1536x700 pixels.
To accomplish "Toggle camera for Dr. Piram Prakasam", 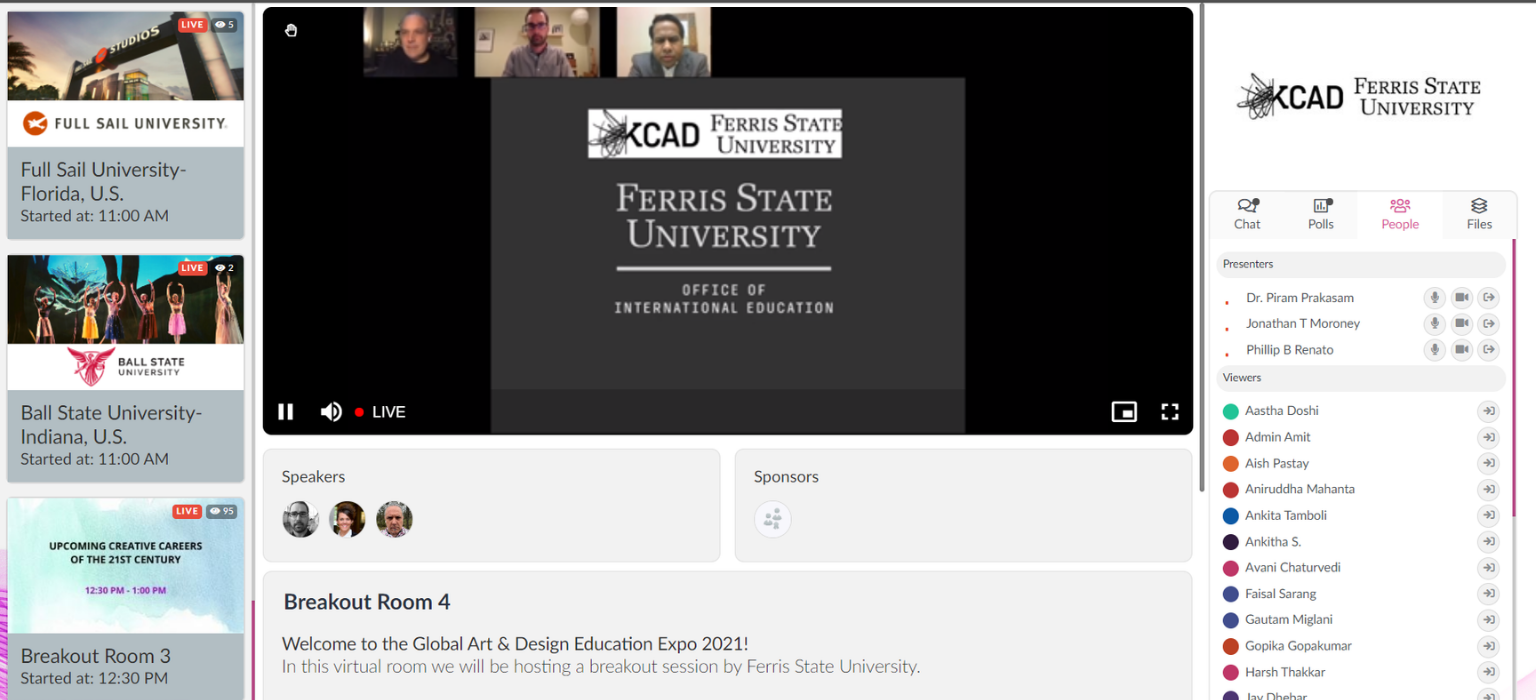I will tap(1462, 297).
